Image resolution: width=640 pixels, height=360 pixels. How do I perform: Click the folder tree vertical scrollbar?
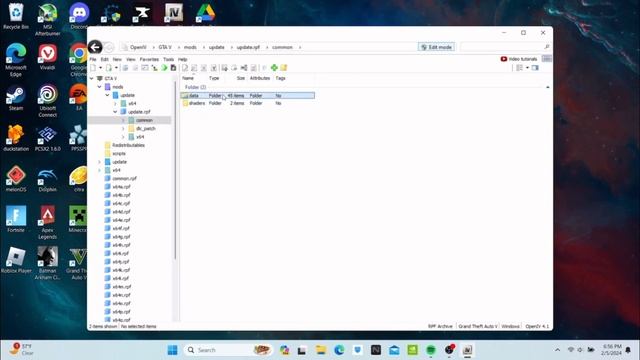click(x=176, y=169)
